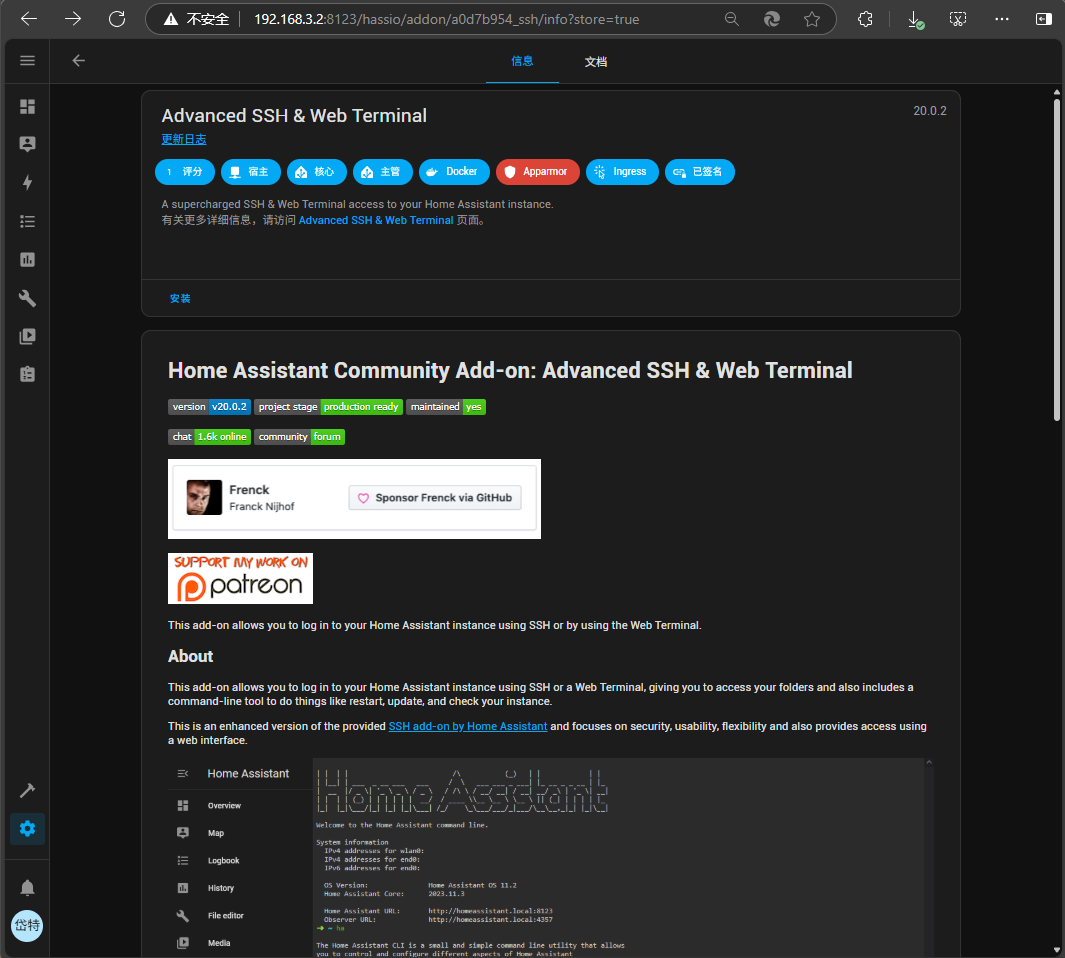Open Settings gear icon in sidebar

27,829
